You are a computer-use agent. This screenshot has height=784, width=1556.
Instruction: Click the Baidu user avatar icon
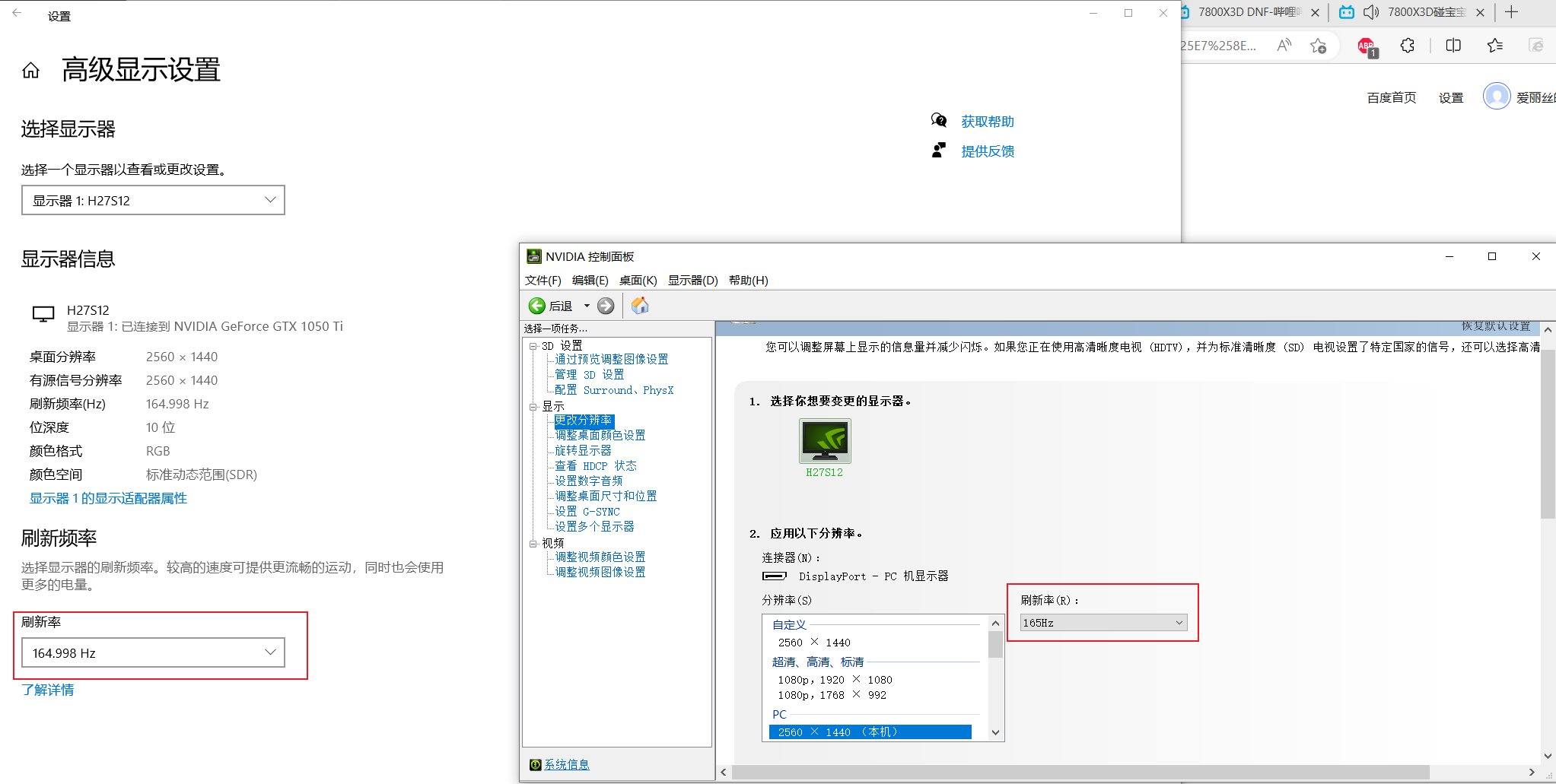[x=1497, y=97]
